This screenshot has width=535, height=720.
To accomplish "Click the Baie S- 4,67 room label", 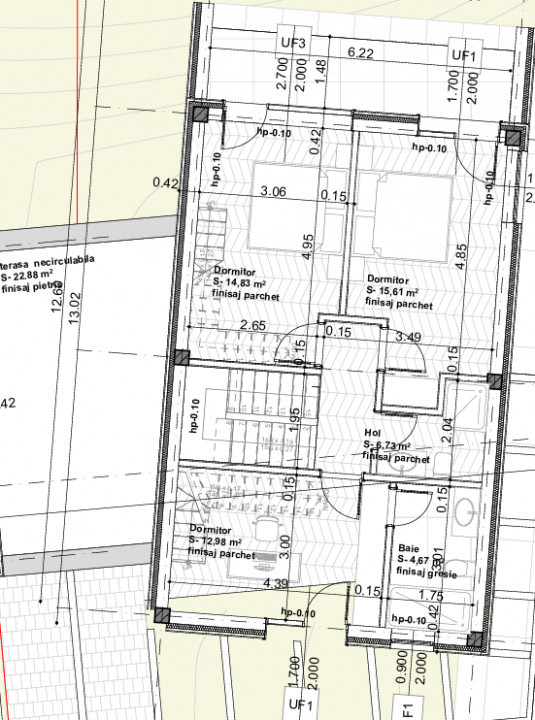I will click(427, 561).
